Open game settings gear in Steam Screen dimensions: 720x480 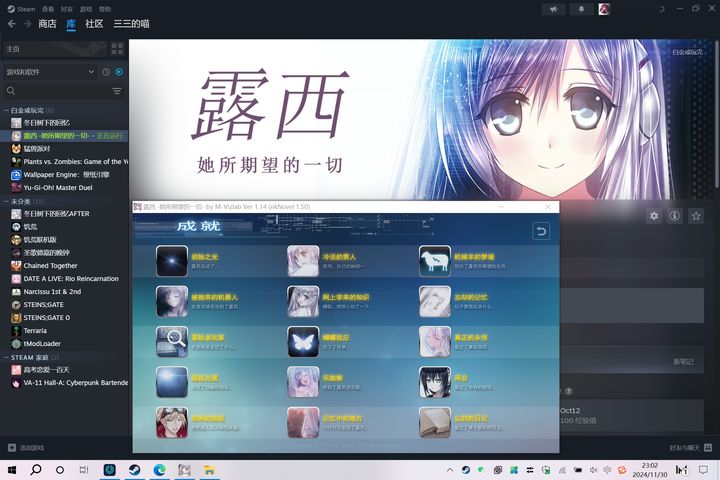[654, 216]
